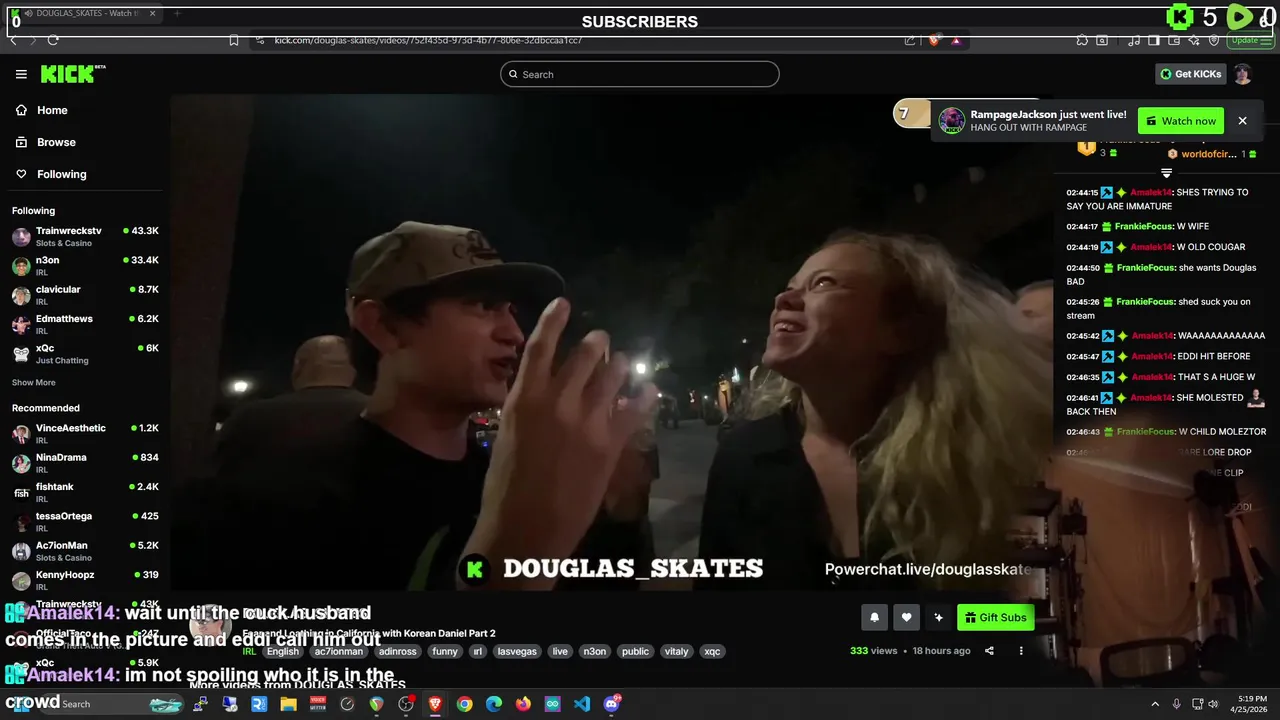Click the sparkle icon beside Gift Subs
The image size is (1280, 720).
click(938, 617)
